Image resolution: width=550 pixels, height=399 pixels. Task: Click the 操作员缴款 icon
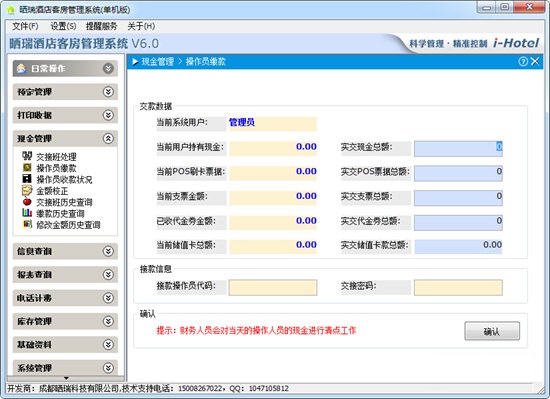pyautogui.click(x=27, y=167)
